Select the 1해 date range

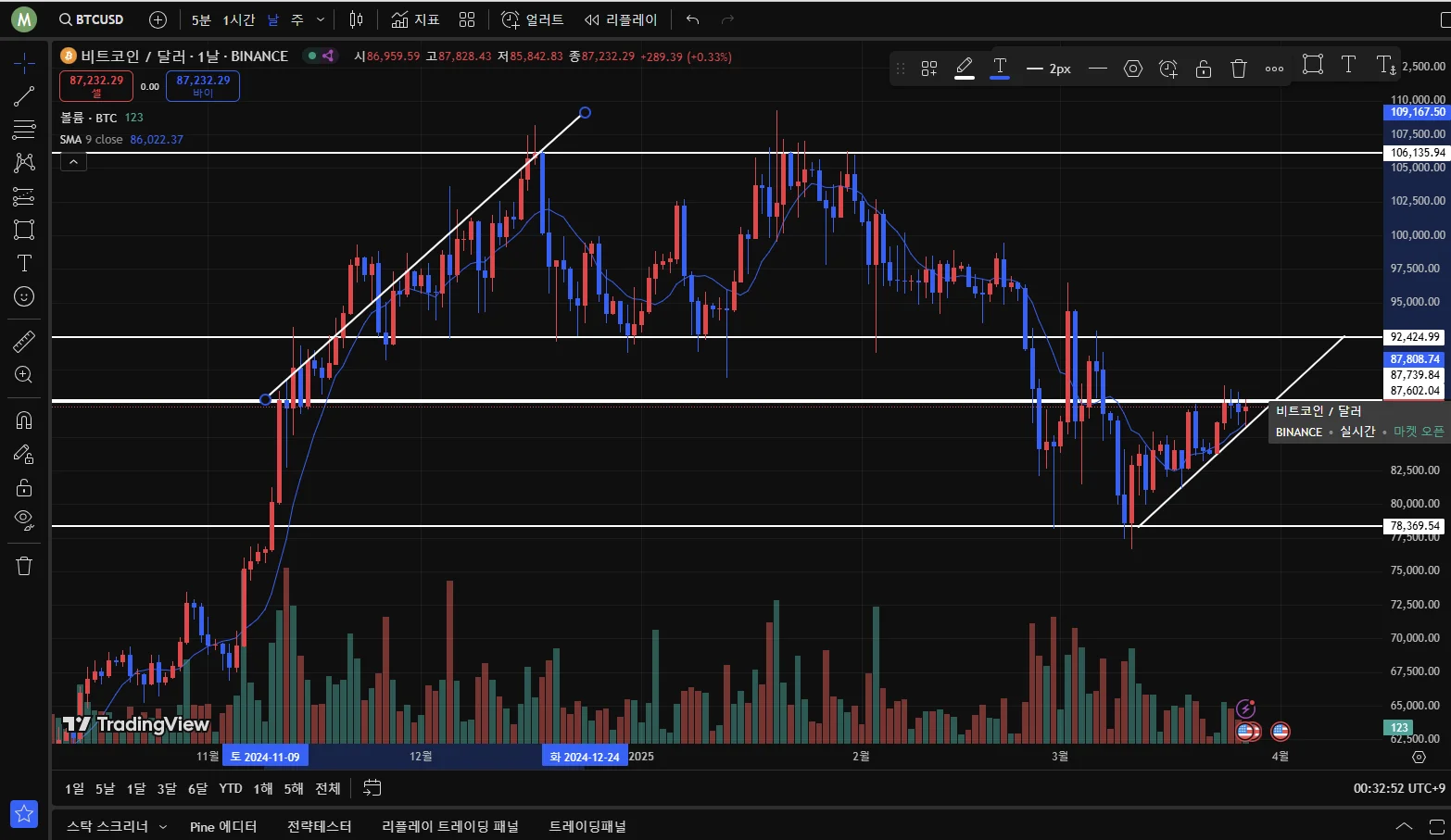point(263,788)
